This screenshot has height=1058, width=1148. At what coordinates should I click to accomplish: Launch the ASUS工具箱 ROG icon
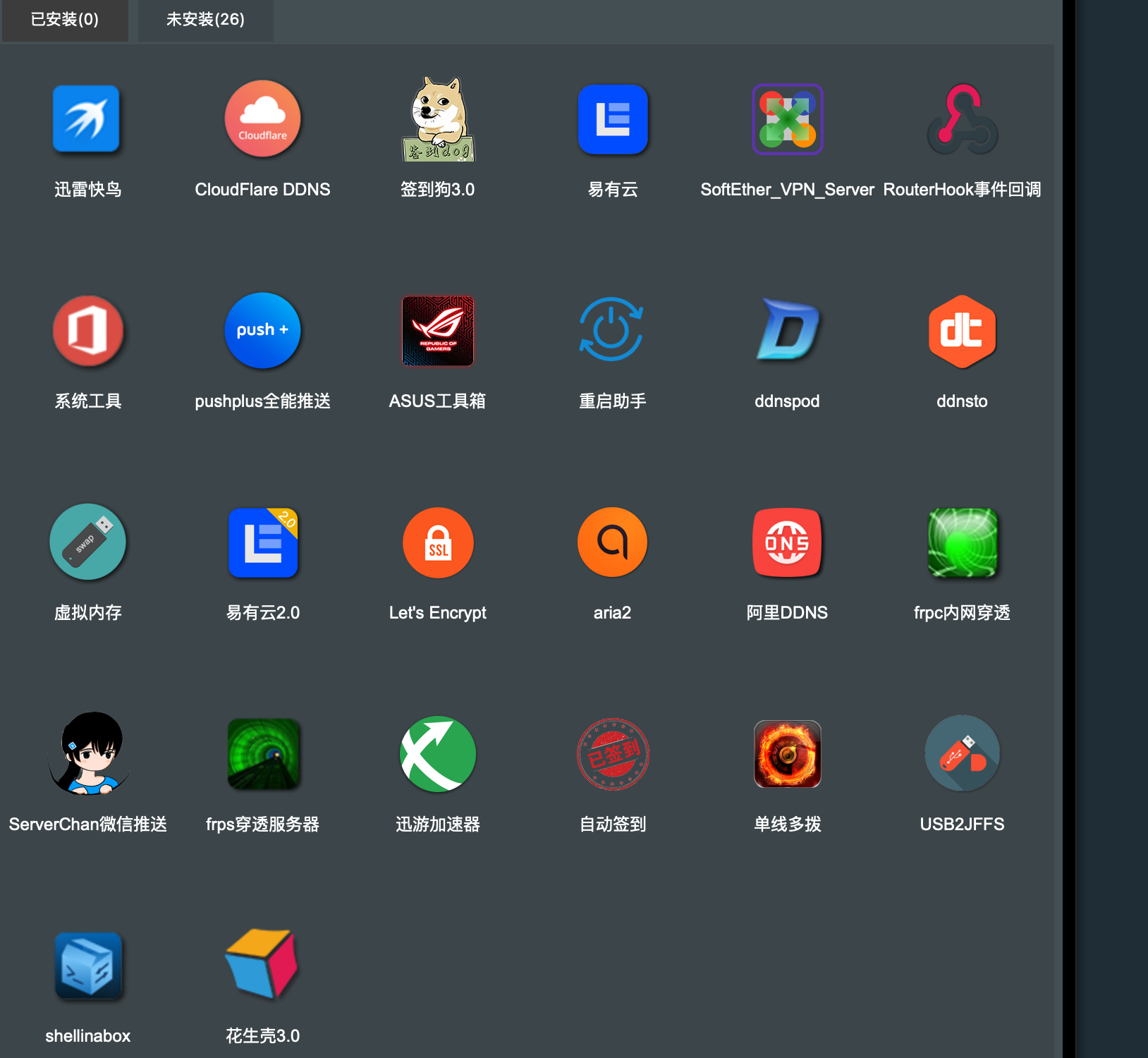438,330
